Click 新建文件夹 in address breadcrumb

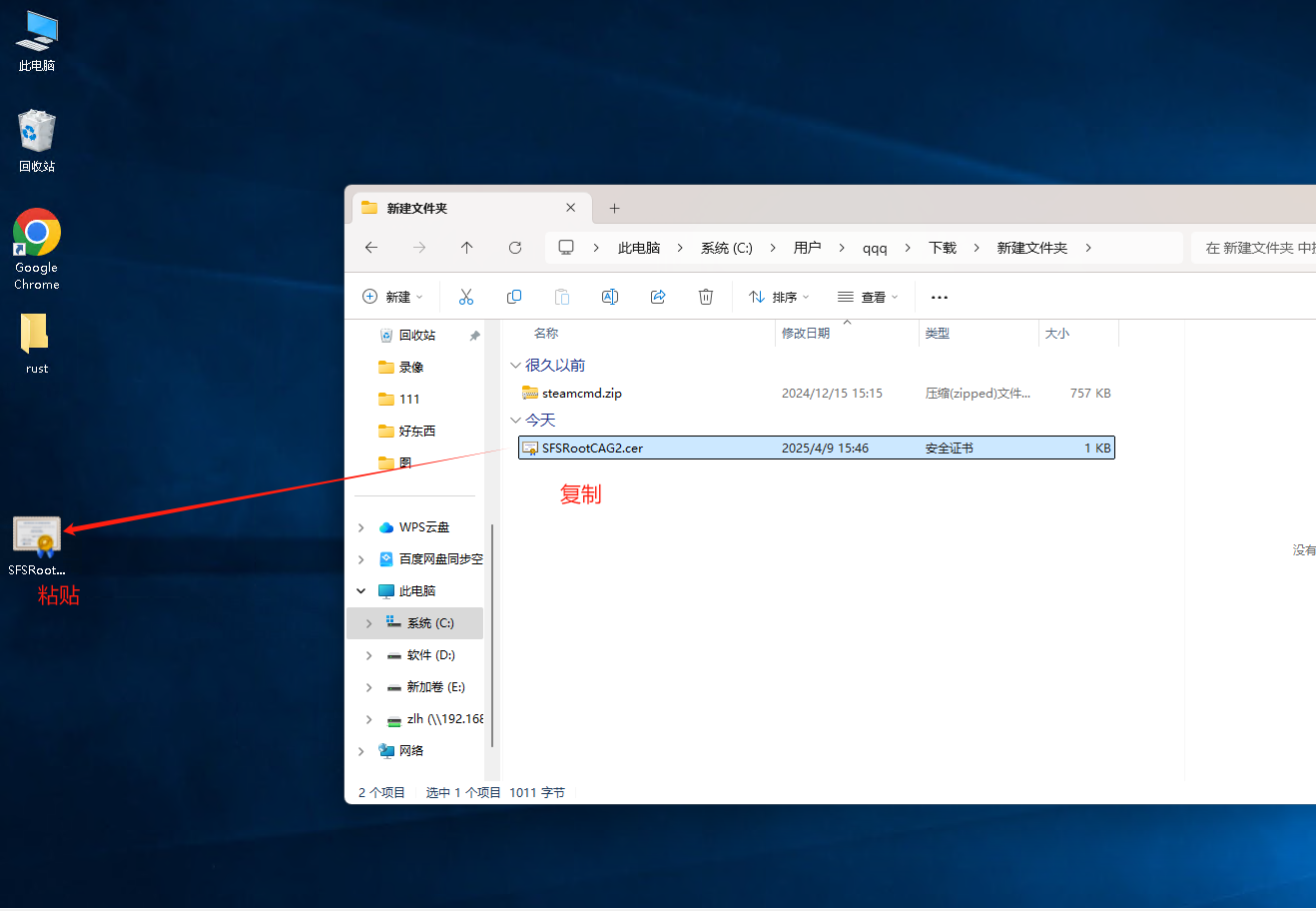pos(1032,248)
